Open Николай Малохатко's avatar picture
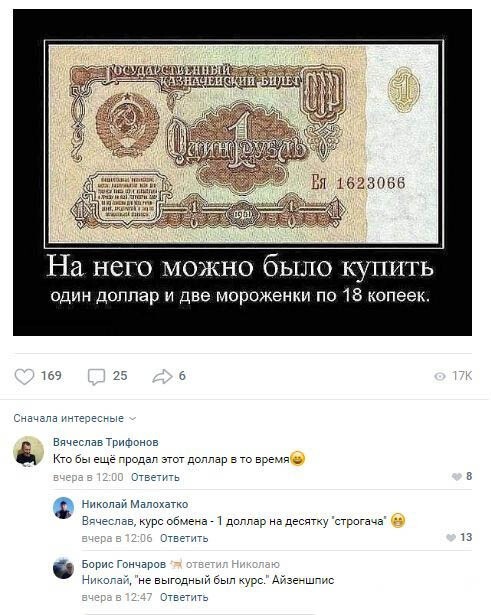491x615 pixels. (64, 508)
